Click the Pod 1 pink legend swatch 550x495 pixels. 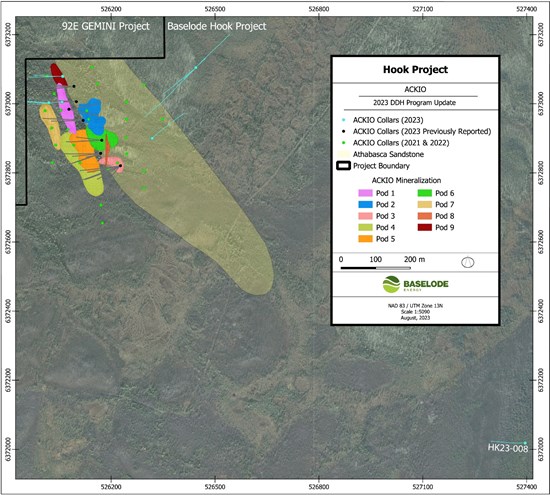365,193
